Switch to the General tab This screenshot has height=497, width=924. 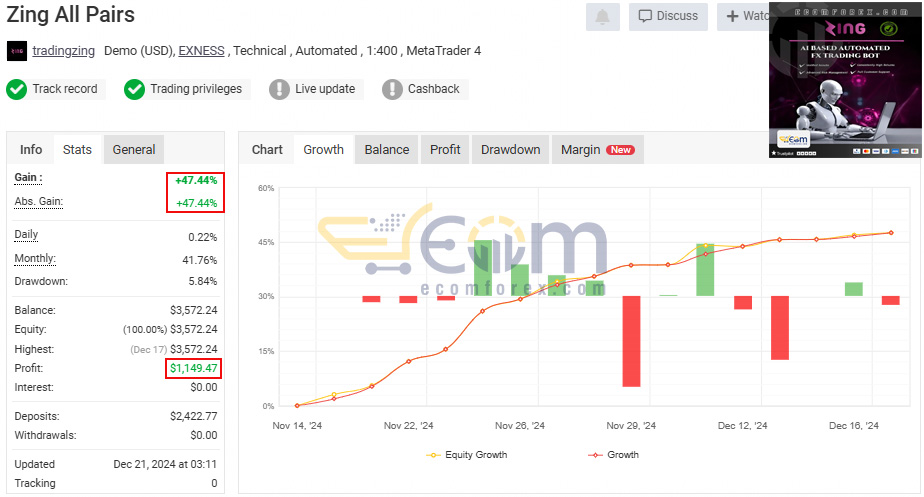(134, 150)
